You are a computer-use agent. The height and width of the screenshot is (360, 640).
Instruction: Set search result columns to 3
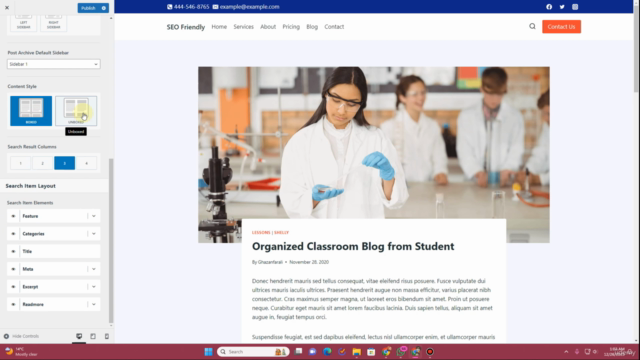point(64,163)
